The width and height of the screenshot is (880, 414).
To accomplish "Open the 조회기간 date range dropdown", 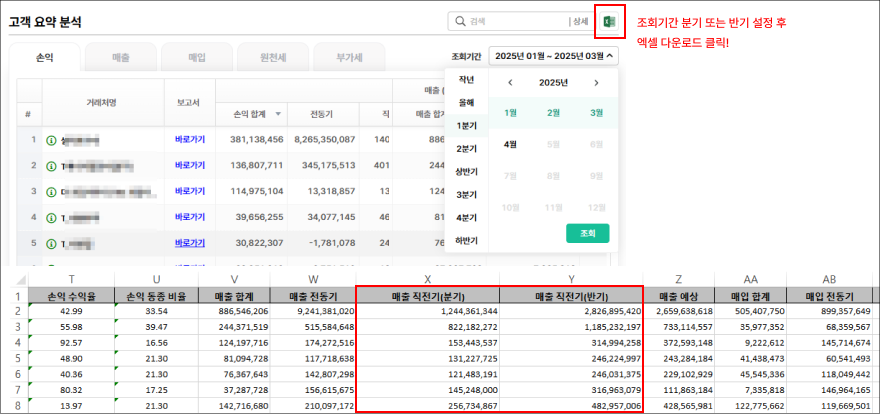I will (554, 57).
